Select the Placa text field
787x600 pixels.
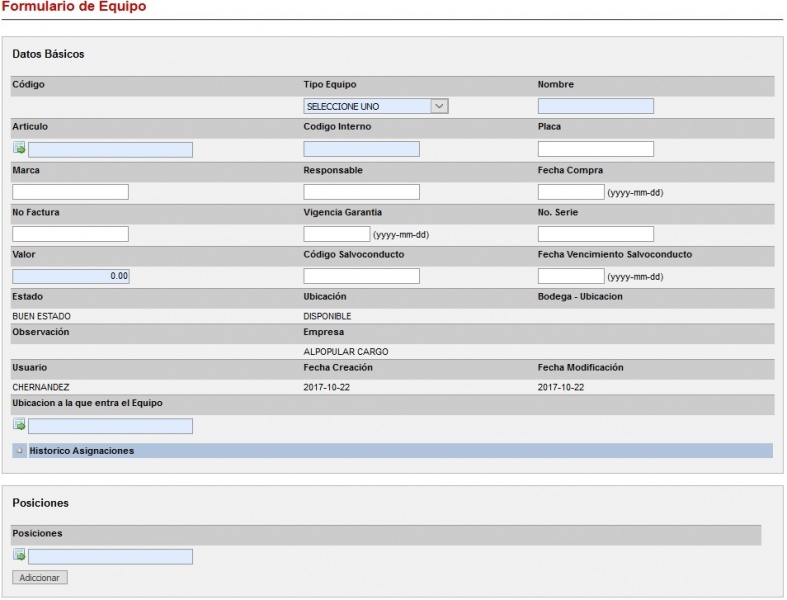coord(595,149)
